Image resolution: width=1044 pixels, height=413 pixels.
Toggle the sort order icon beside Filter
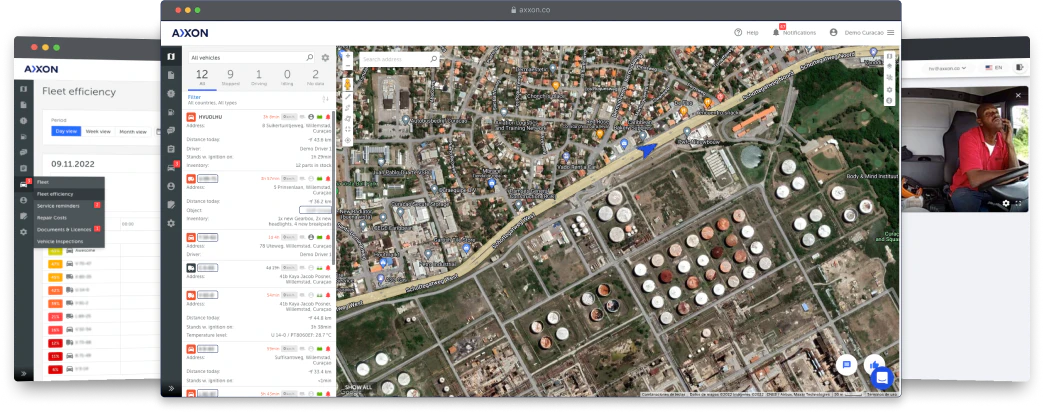[326, 99]
